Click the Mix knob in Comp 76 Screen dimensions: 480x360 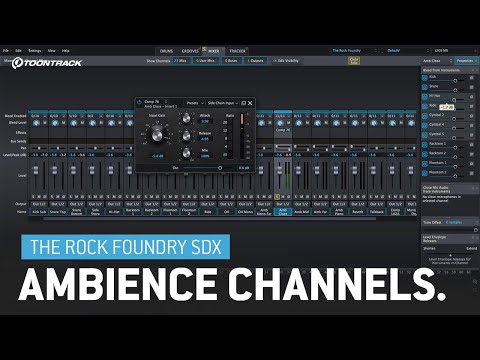pyautogui.click(x=186, y=153)
